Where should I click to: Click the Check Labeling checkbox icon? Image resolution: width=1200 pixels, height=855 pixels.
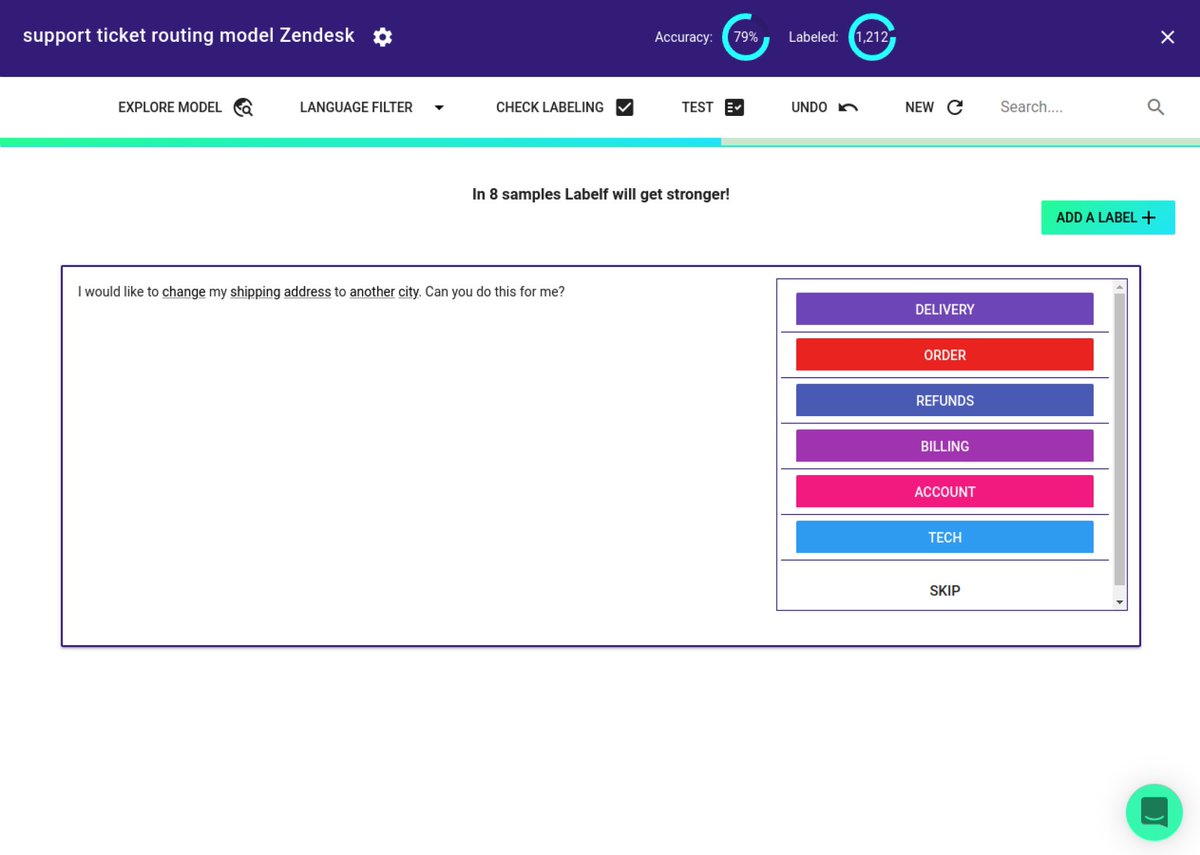click(x=625, y=107)
